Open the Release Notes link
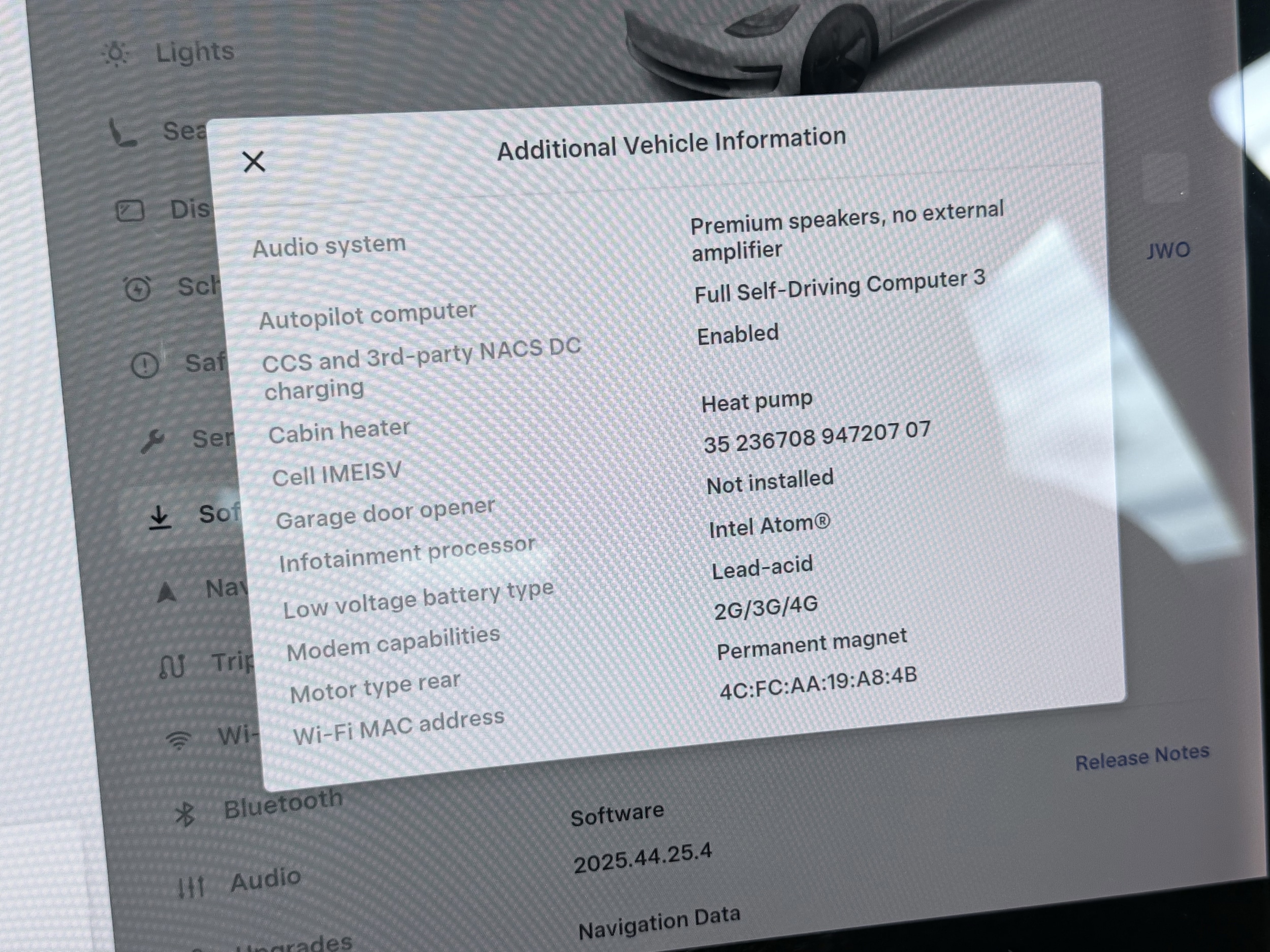The height and width of the screenshot is (952, 1270). click(x=1142, y=758)
